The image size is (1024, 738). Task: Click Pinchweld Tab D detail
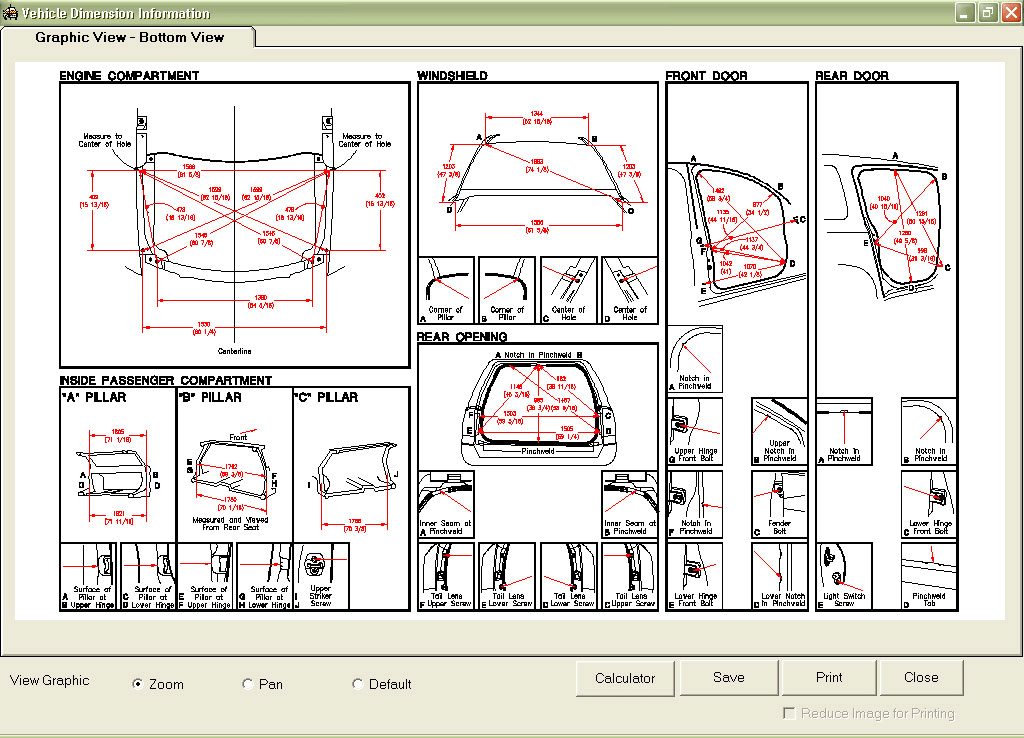pos(929,576)
